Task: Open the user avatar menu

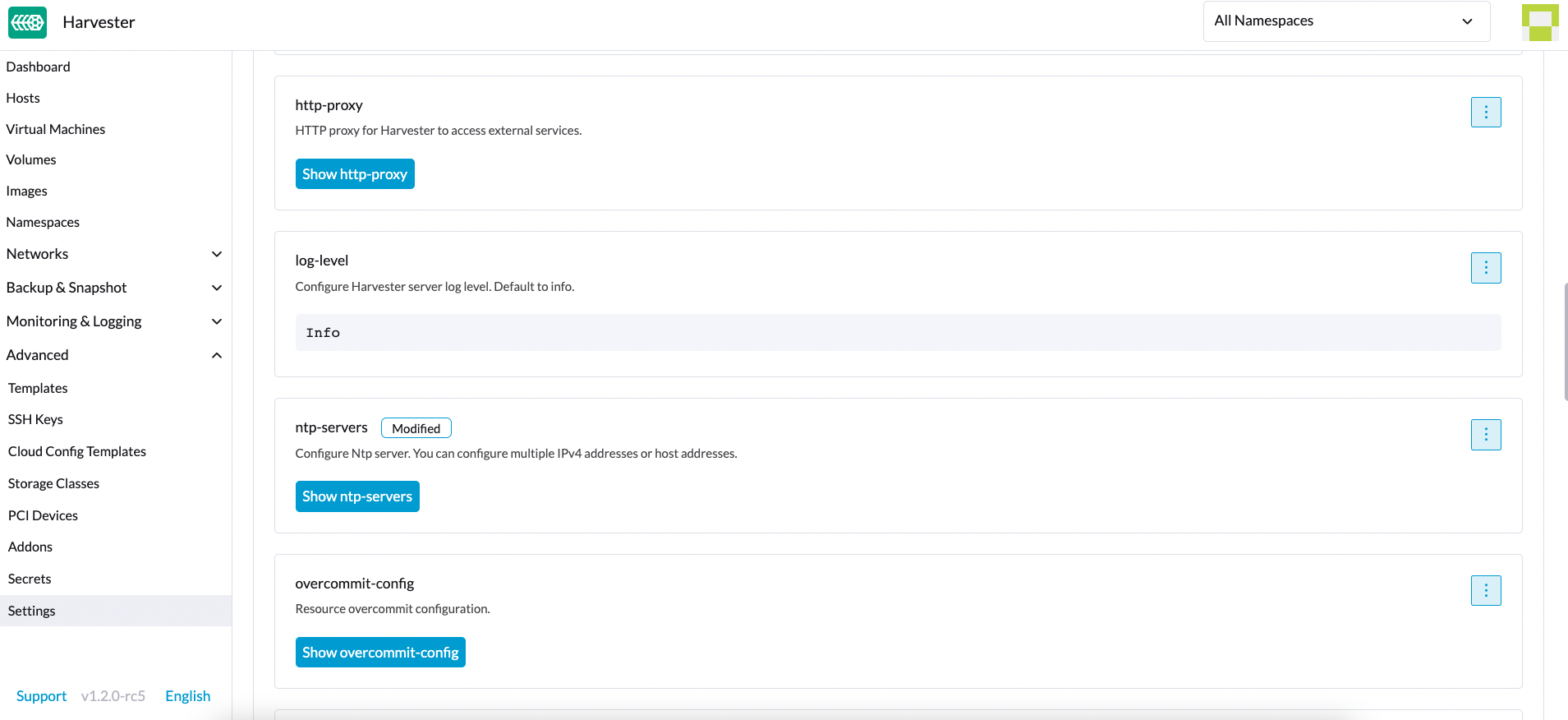Action: [x=1539, y=22]
